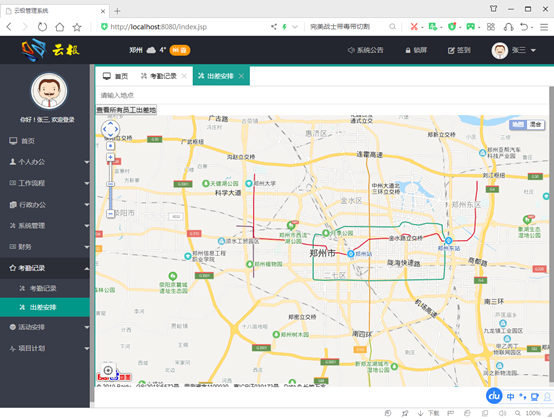This screenshot has width=554, height=419.
Task: Reload the page with the refresh icon
Action: click(x=42, y=27)
